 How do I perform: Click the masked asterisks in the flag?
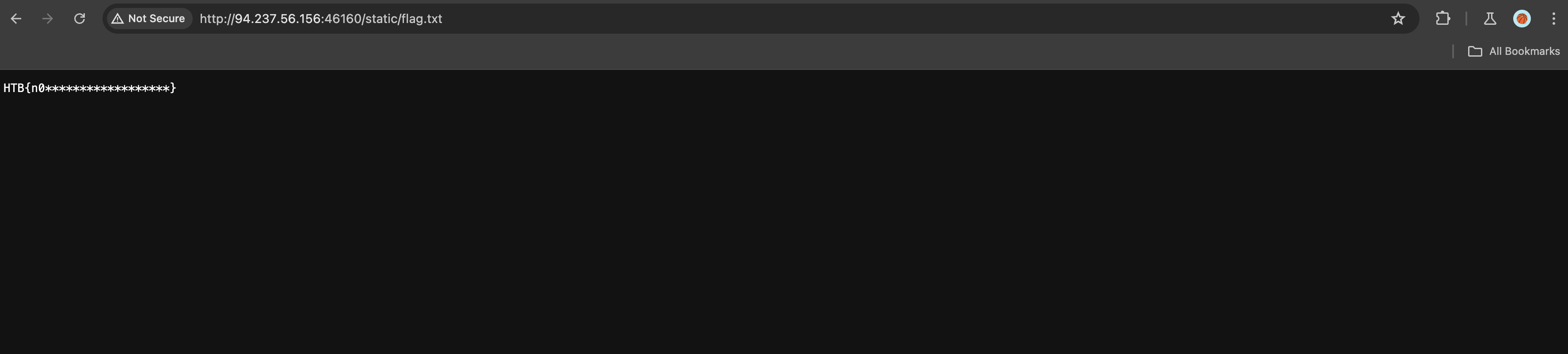tap(108, 88)
